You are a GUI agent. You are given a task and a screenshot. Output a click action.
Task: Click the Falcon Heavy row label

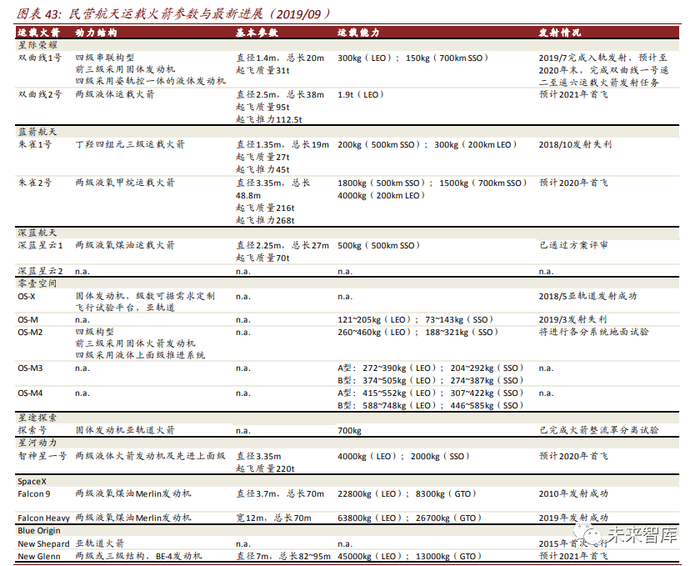[x=44, y=518]
